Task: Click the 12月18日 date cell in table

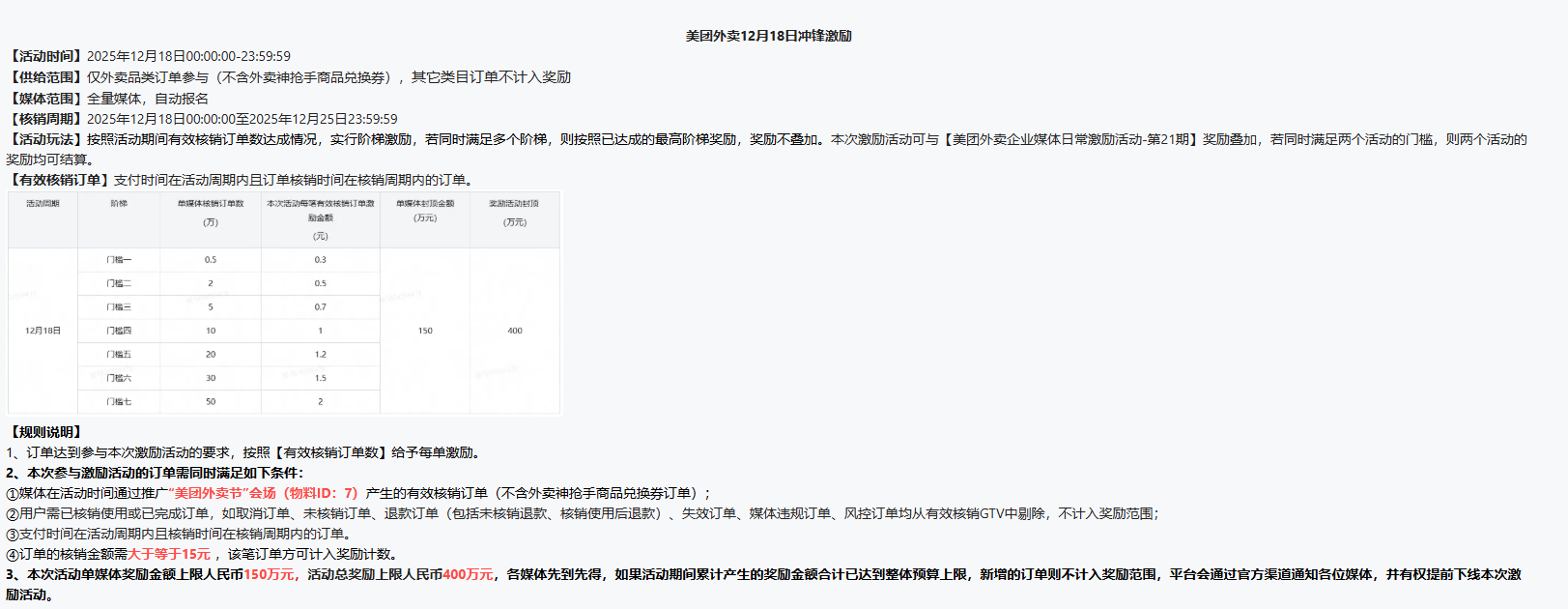Action: pyautogui.click(x=43, y=331)
